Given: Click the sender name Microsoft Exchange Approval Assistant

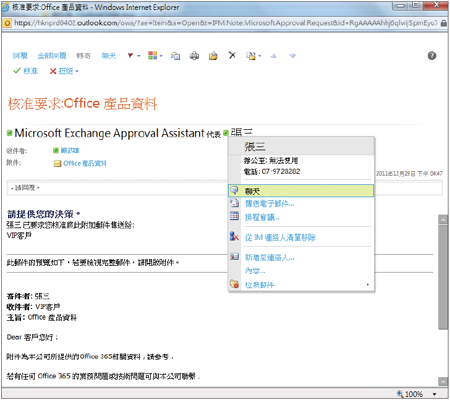Looking at the screenshot, I should click(x=109, y=133).
